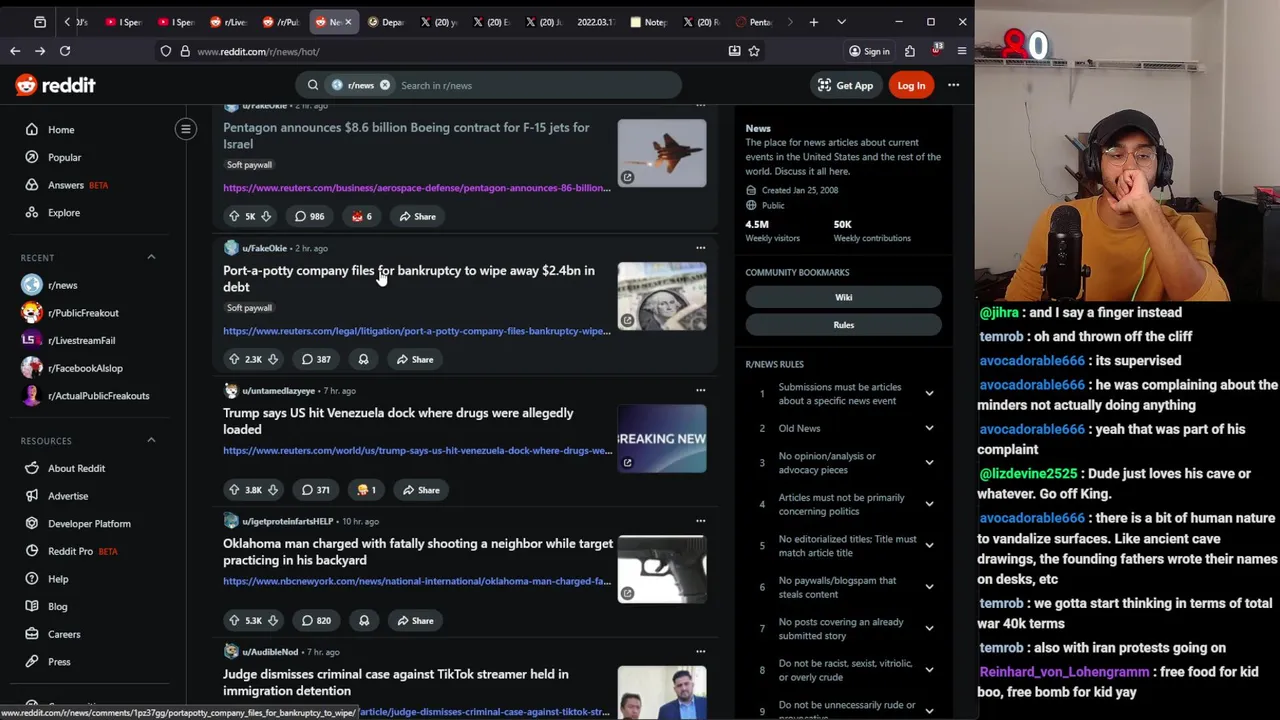This screenshot has width=1280, height=720.
Task: Upvote the Trump Venezuela dock post
Action: point(234,490)
